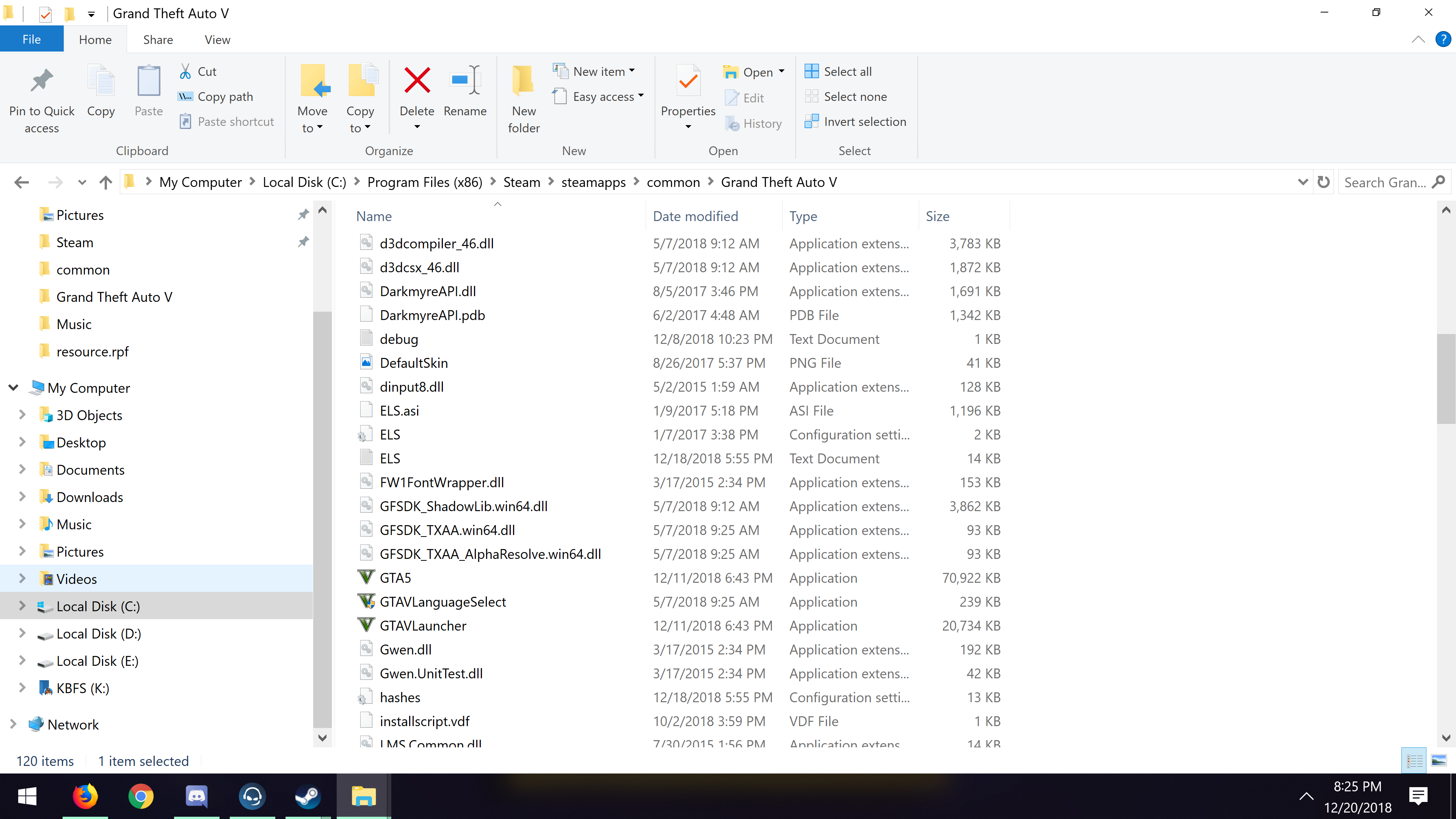This screenshot has height=819, width=1456.
Task: Switch to the Share tab
Action: 158,39
